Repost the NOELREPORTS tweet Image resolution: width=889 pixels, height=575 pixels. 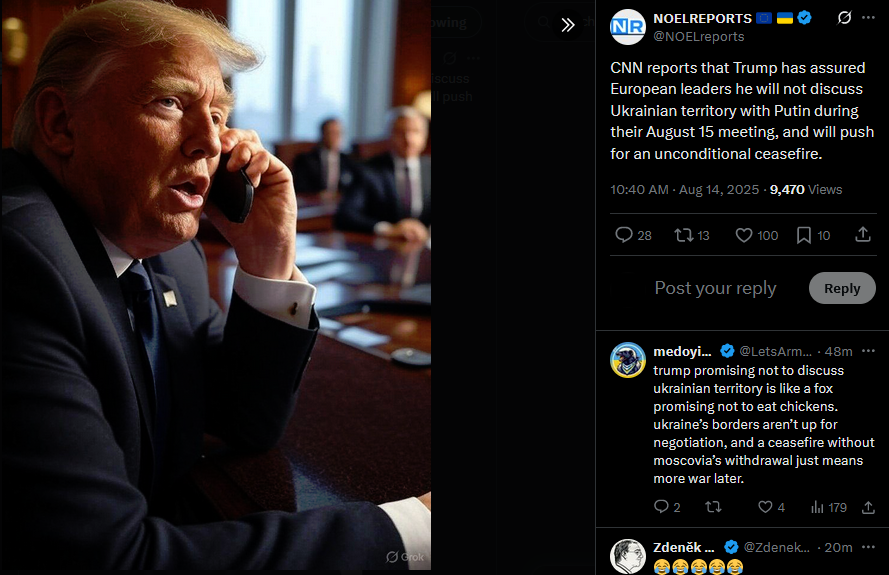coord(692,235)
